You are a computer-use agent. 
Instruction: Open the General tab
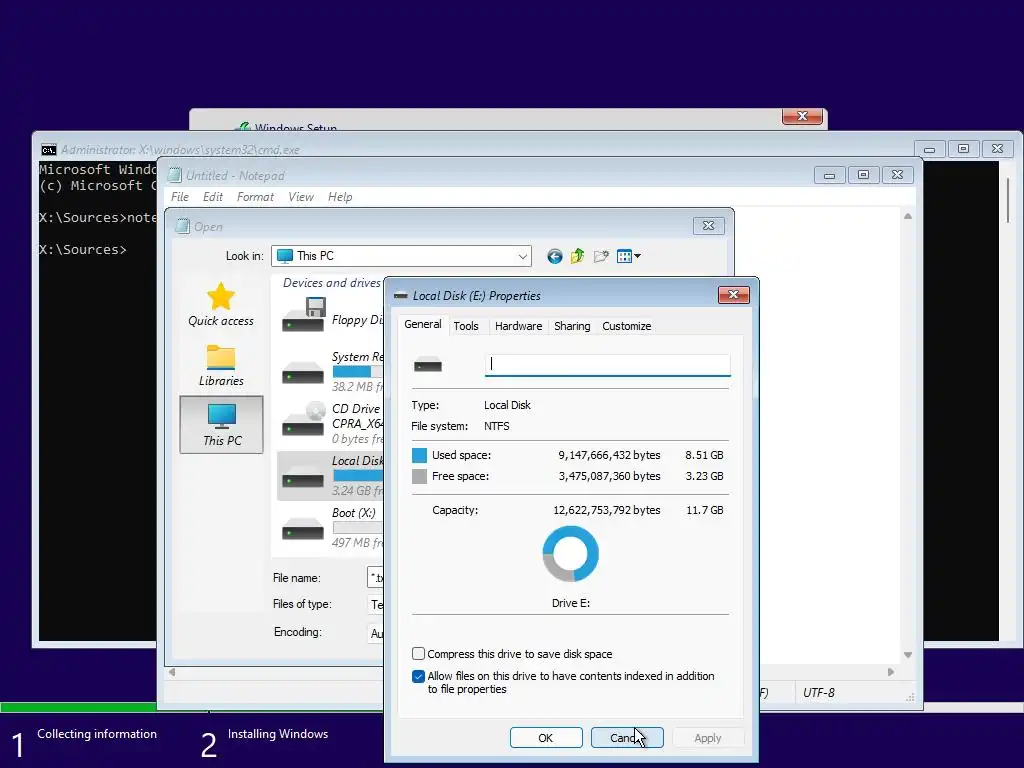[423, 324]
